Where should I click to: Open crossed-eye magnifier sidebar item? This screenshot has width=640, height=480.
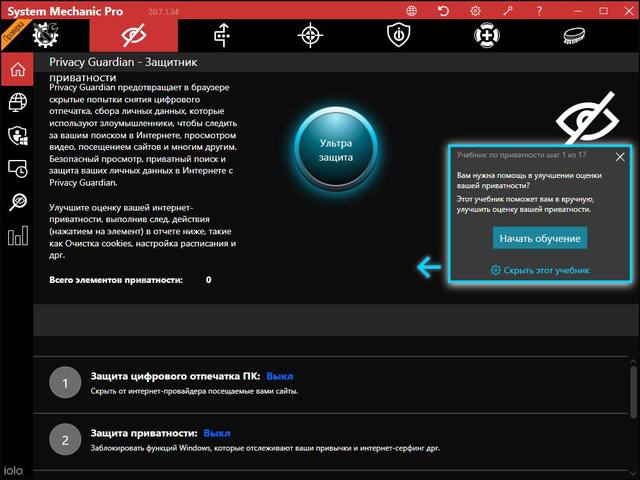click(16, 202)
